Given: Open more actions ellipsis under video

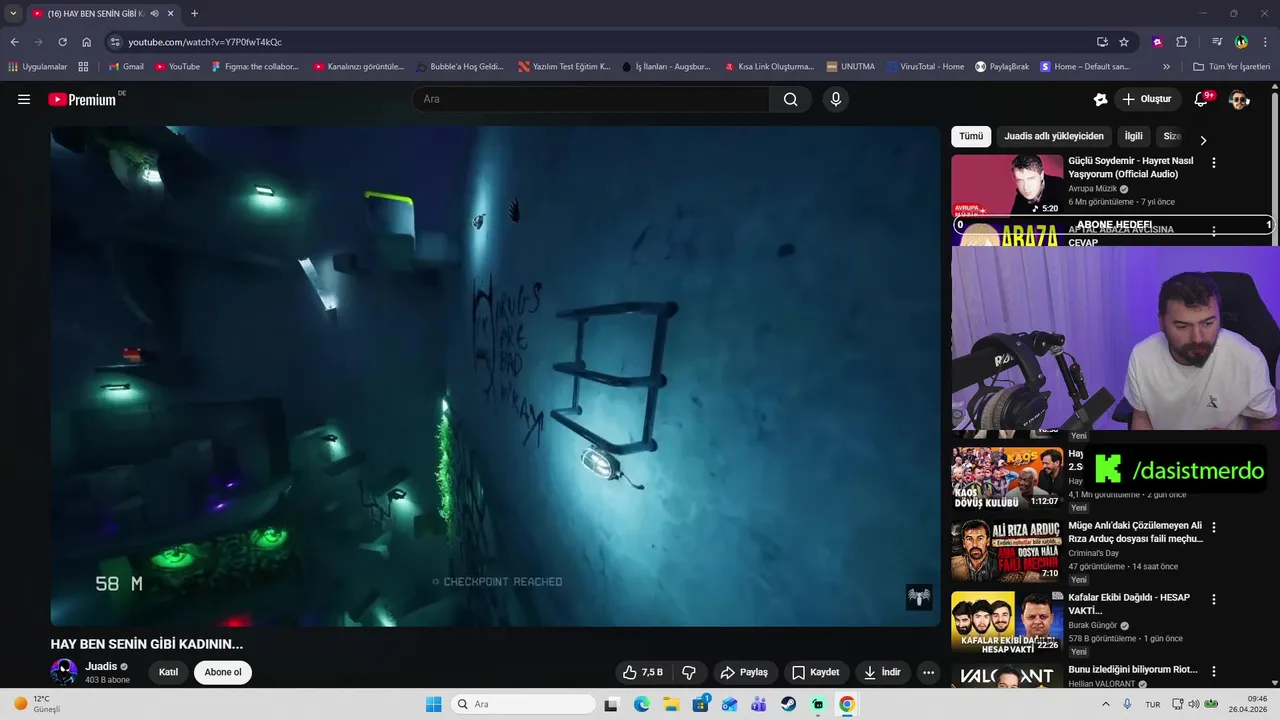Looking at the screenshot, I should point(928,672).
